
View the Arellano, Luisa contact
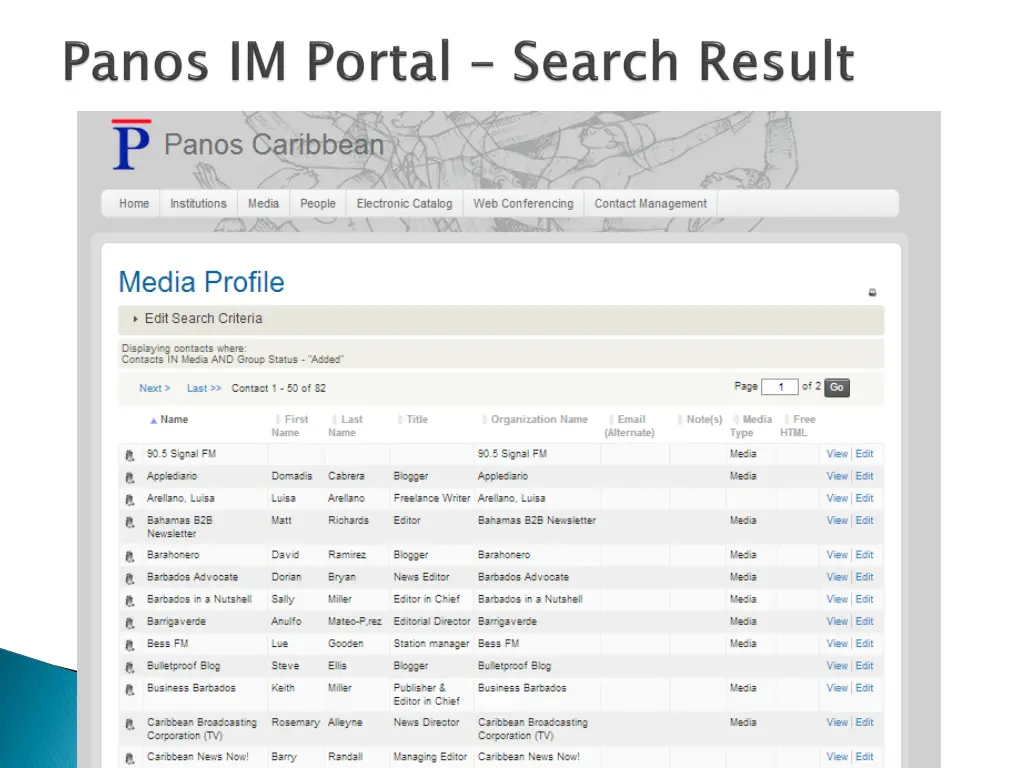pos(837,498)
